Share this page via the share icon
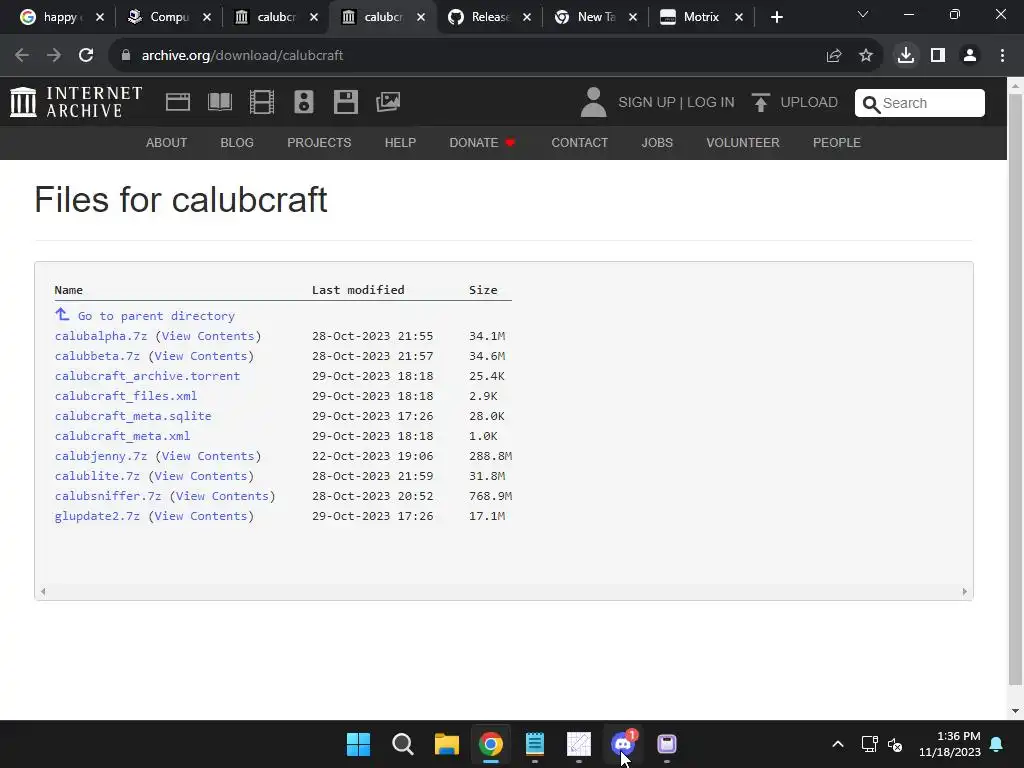1024x768 pixels. (834, 56)
